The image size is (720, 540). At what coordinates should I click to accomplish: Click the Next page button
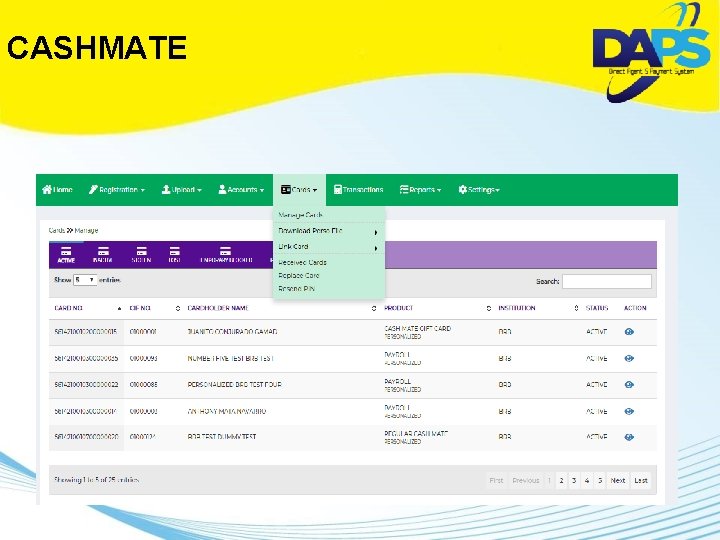[618, 480]
